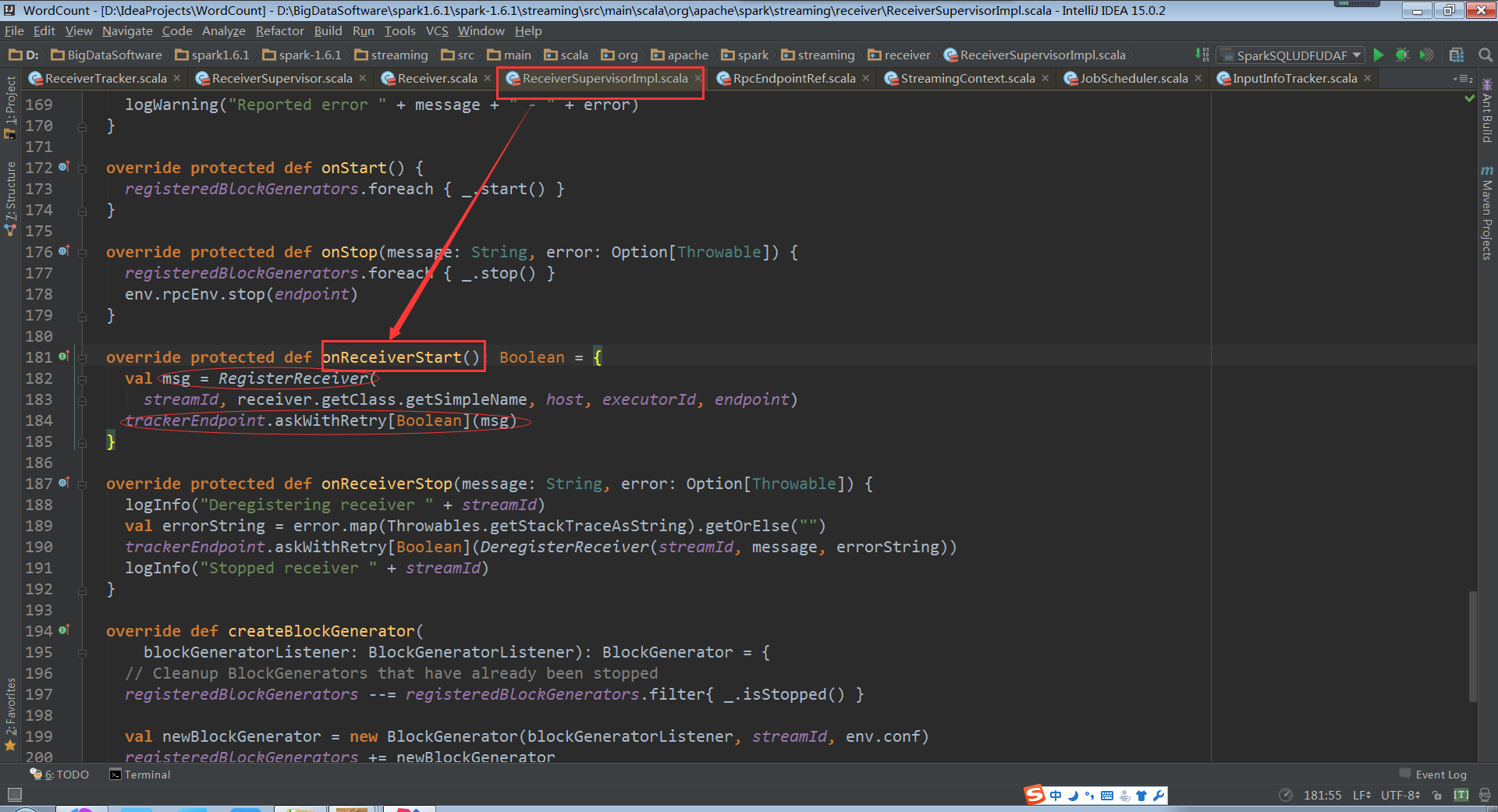
Task: Open the Z: Structure tool window
Action: click(x=10, y=198)
